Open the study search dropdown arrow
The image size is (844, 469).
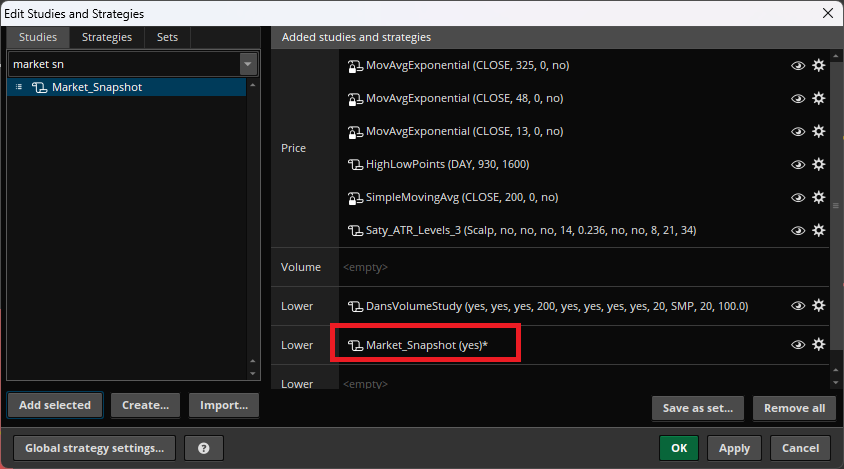(x=248, y=64)
